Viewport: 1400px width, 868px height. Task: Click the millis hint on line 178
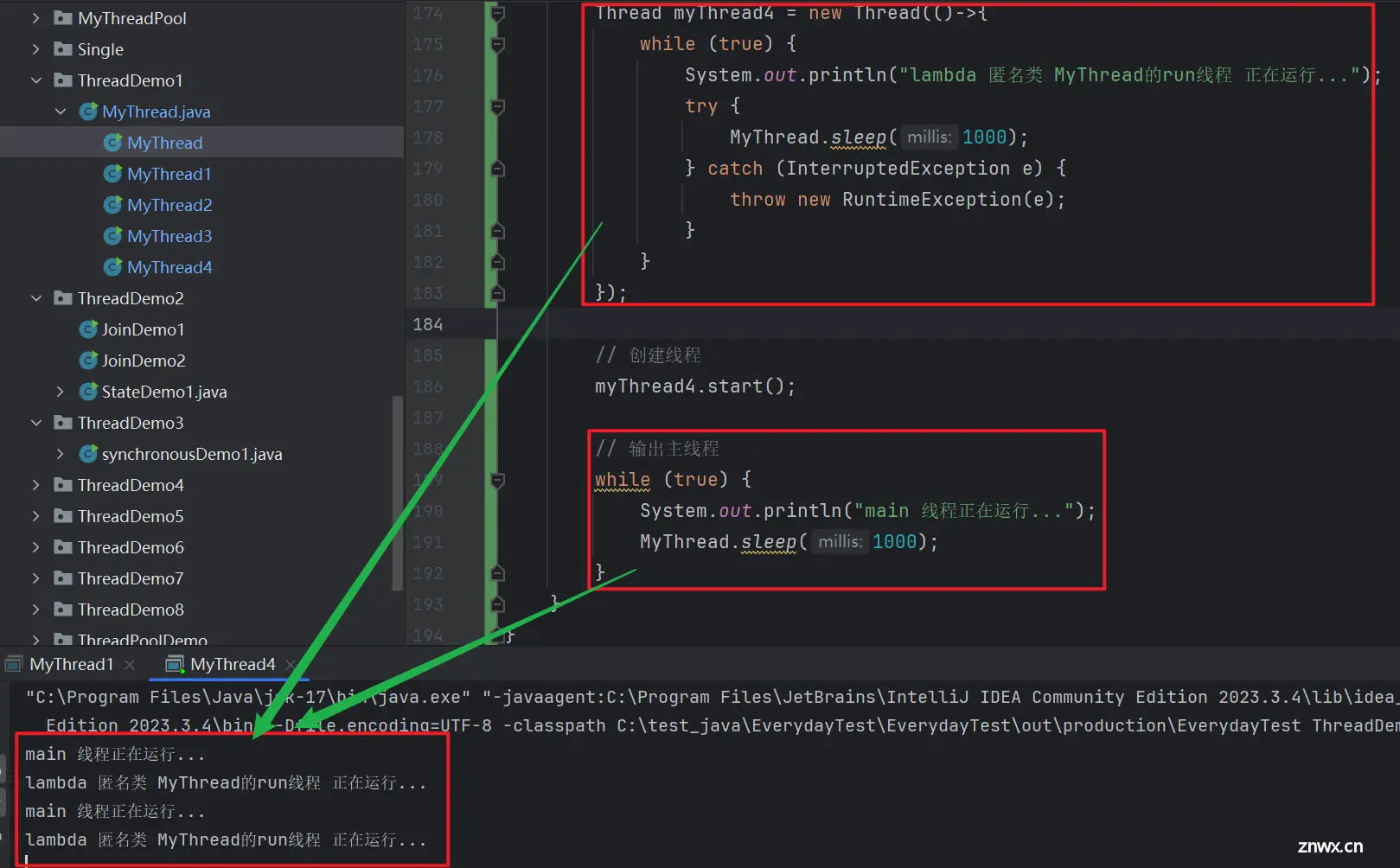click(x=929, y=137)
